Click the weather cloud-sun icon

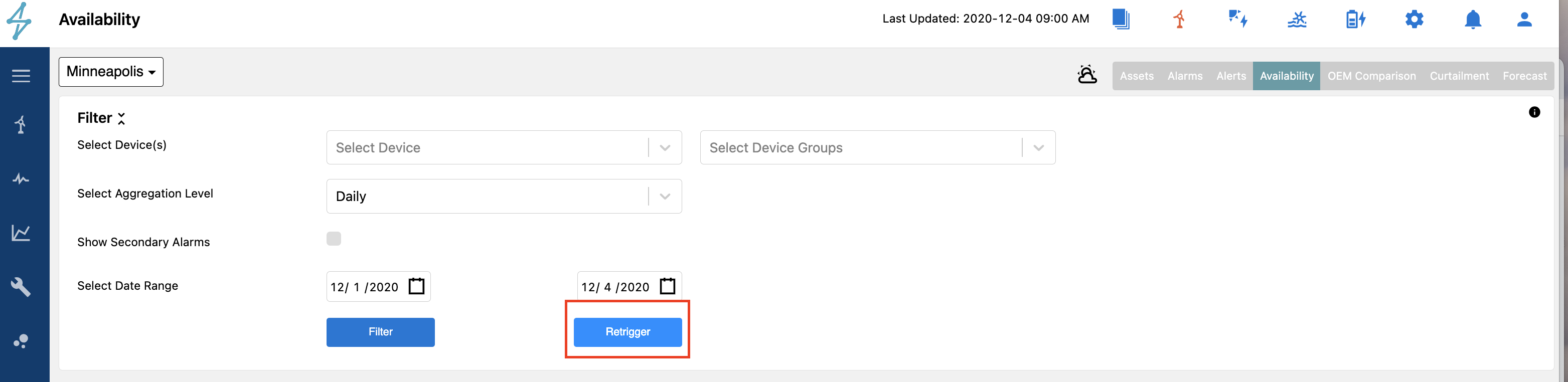click(x=1087, y=75)
